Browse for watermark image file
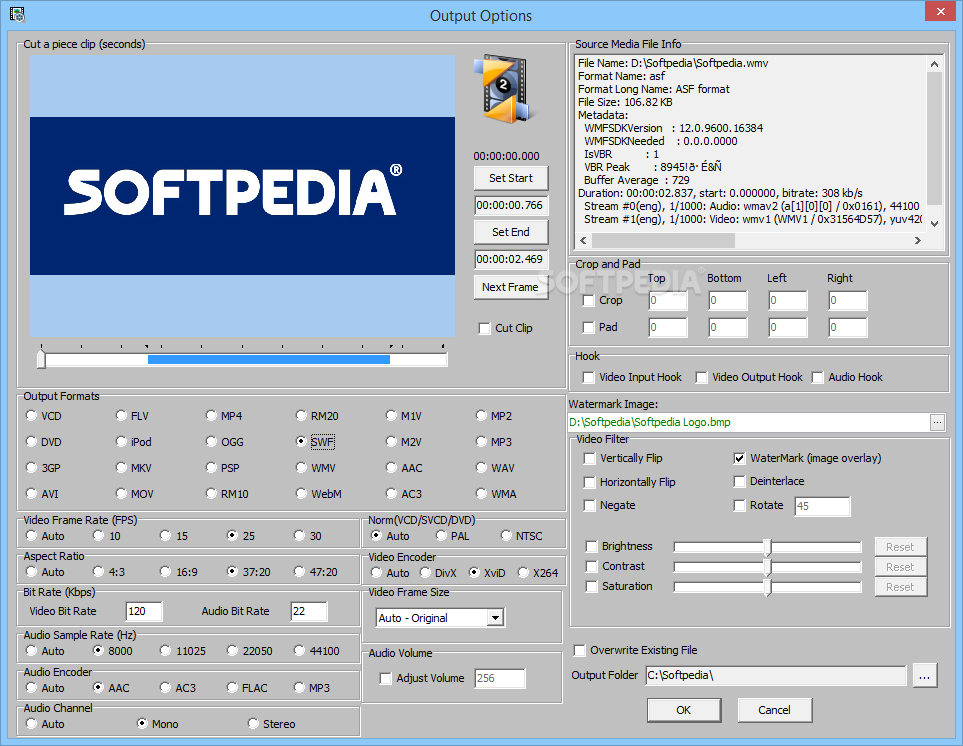This screenshot has width=963, height=746. click(x=937, y=422)
